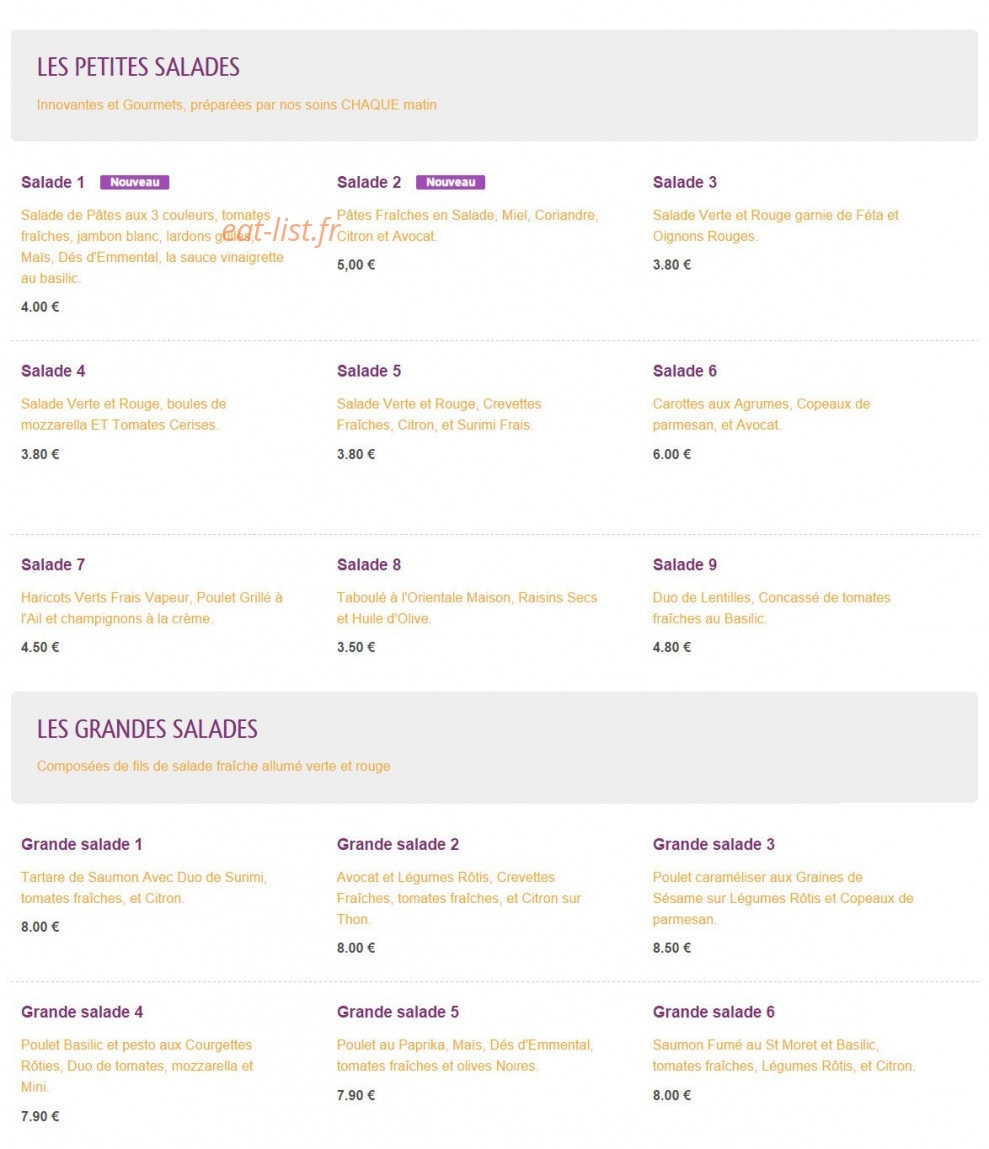The width and height of the screenshot is (989, 1149).
Task: Select the Grande salade 6 title
Action: click(x=714, y=1012)
